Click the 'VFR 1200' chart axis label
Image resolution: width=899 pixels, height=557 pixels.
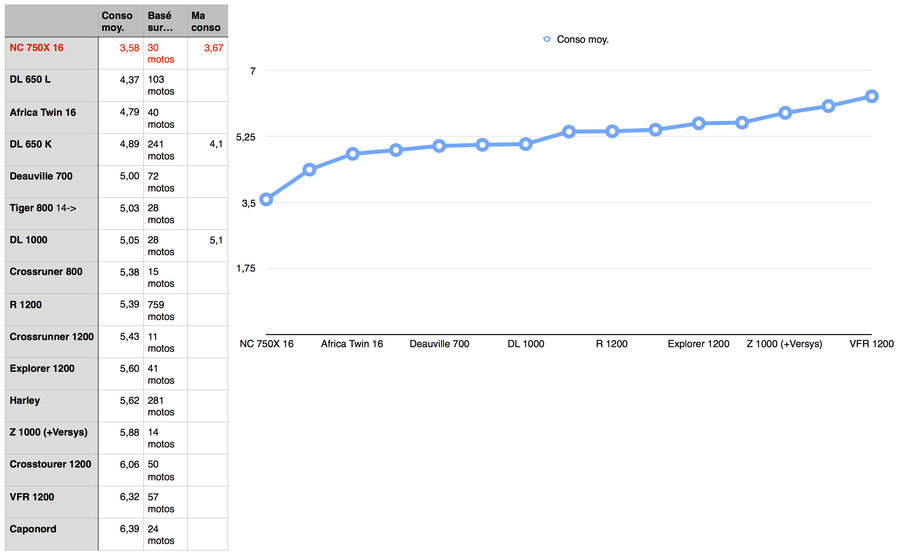coord(871,344)
